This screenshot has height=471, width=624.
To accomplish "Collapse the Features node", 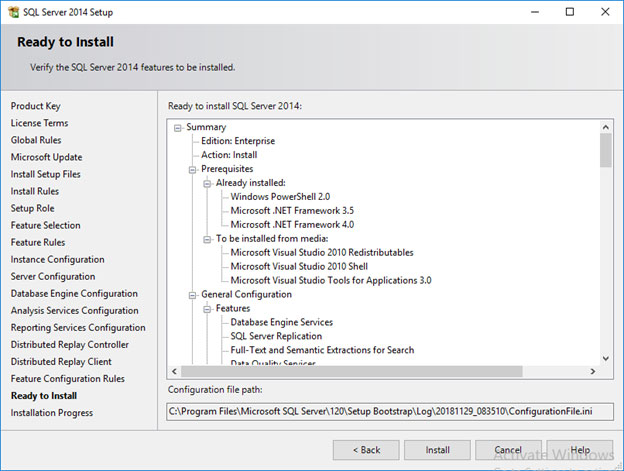I will click(207, 309).
